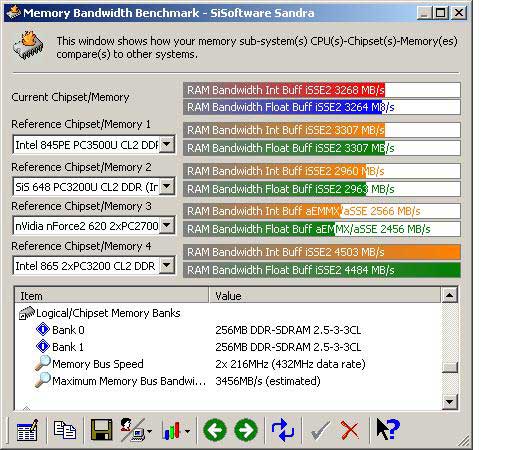Click the list scroll up arrow
The height and width of the screenshot is (450, 512).
[x=449, y=295]
